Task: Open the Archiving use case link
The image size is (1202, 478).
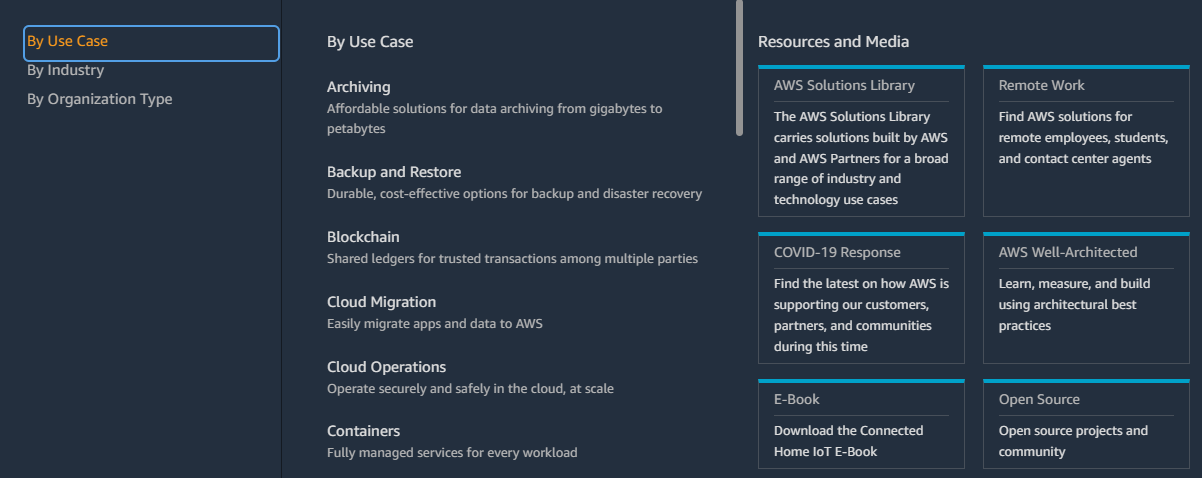Action: pos(358,87)
